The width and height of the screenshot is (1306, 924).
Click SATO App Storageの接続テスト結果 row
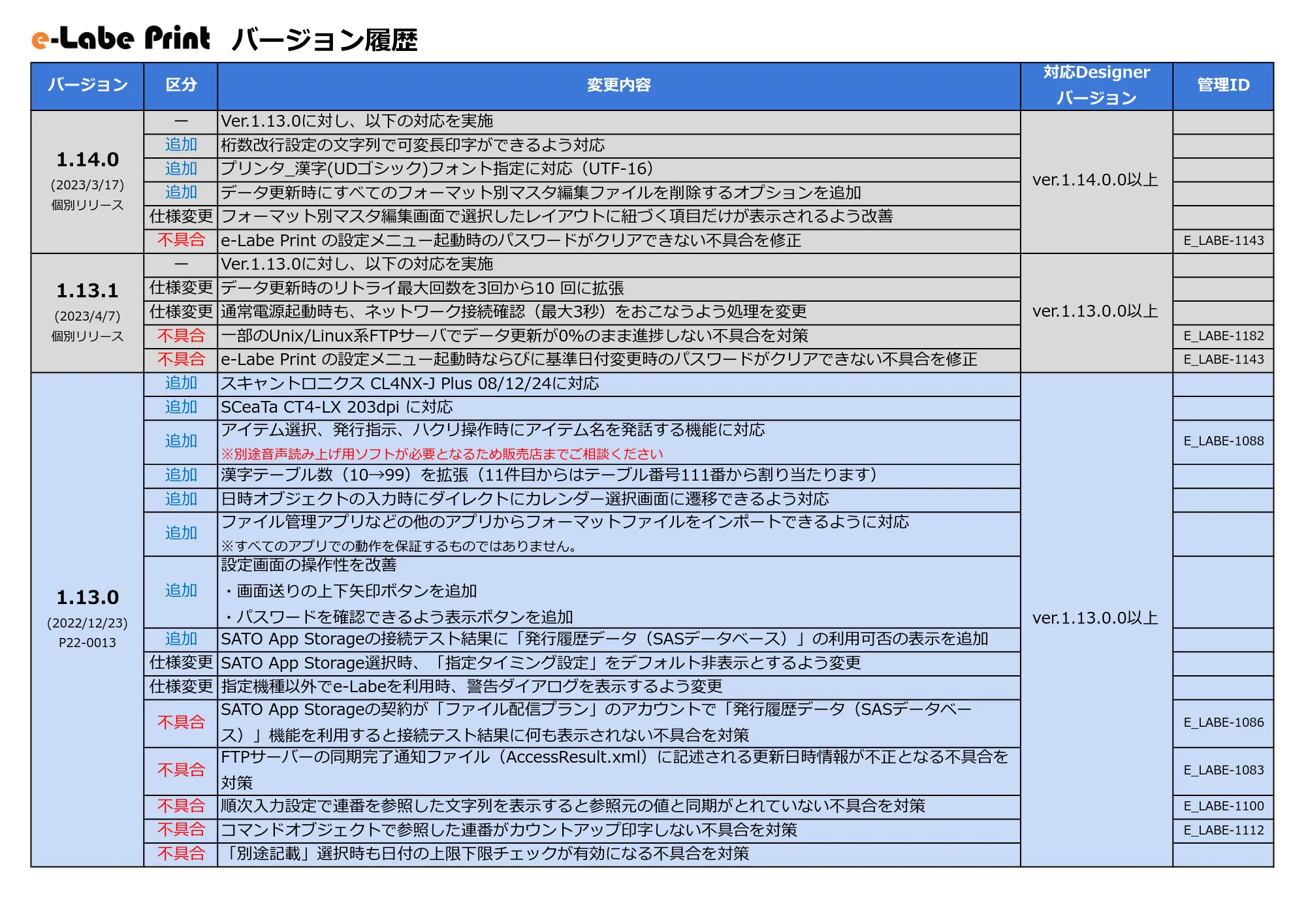coord(605,639)
